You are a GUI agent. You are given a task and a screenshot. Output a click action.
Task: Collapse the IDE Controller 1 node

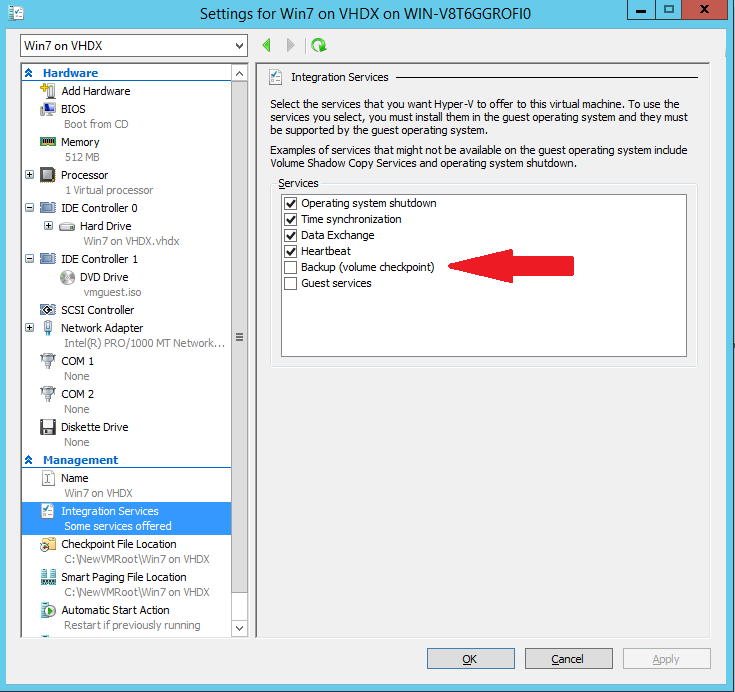click(x=30, y=258)
